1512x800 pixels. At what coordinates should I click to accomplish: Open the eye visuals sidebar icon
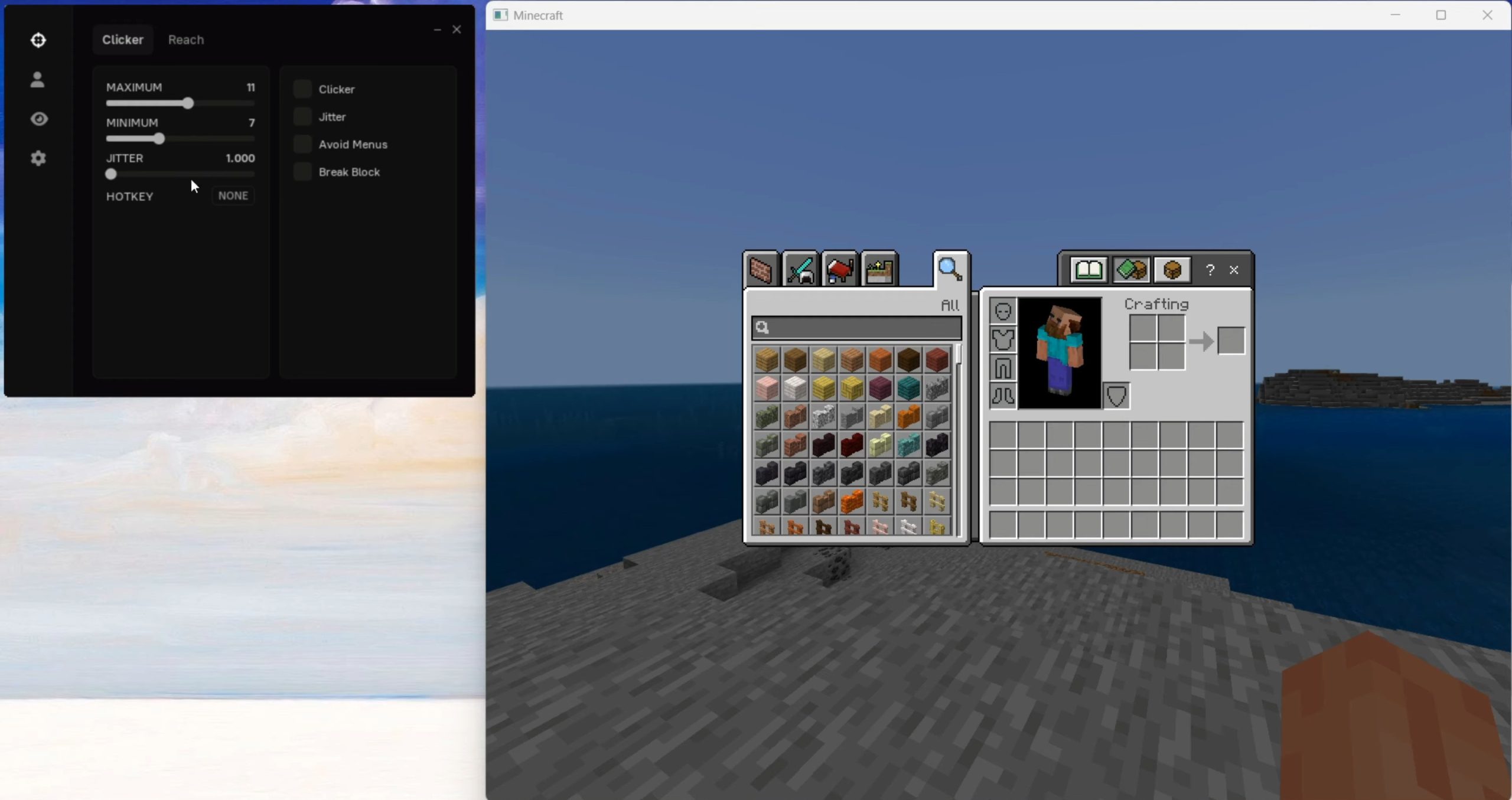39,119
